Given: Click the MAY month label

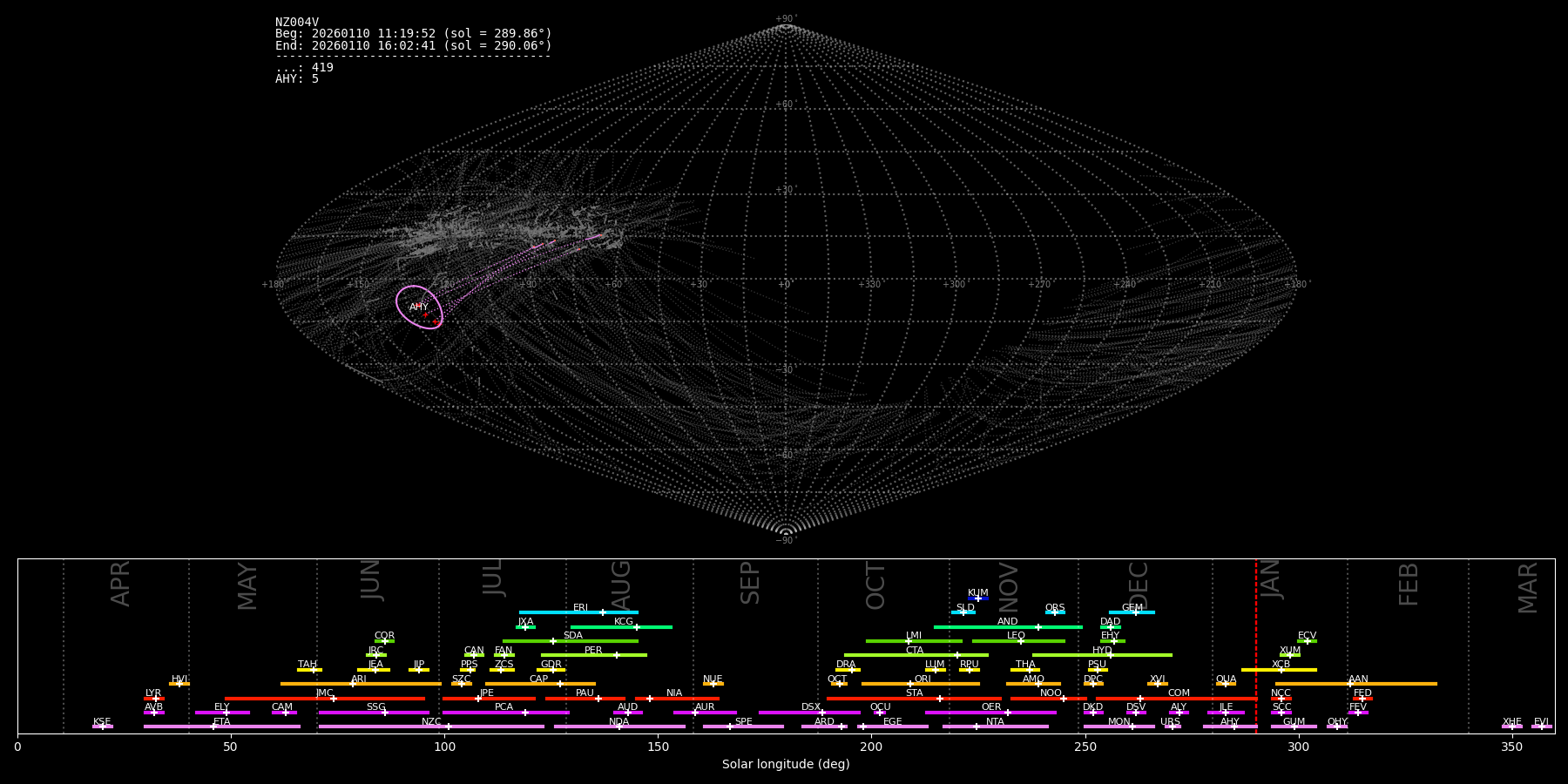Looking at the screenshot, I should (x=247, y=586).
